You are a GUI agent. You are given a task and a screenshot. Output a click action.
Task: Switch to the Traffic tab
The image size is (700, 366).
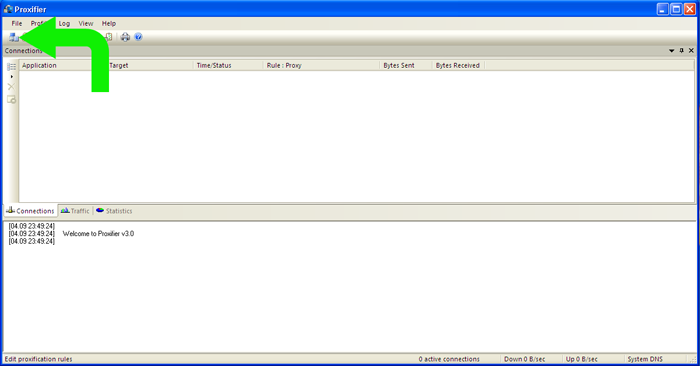click(75, 211)
